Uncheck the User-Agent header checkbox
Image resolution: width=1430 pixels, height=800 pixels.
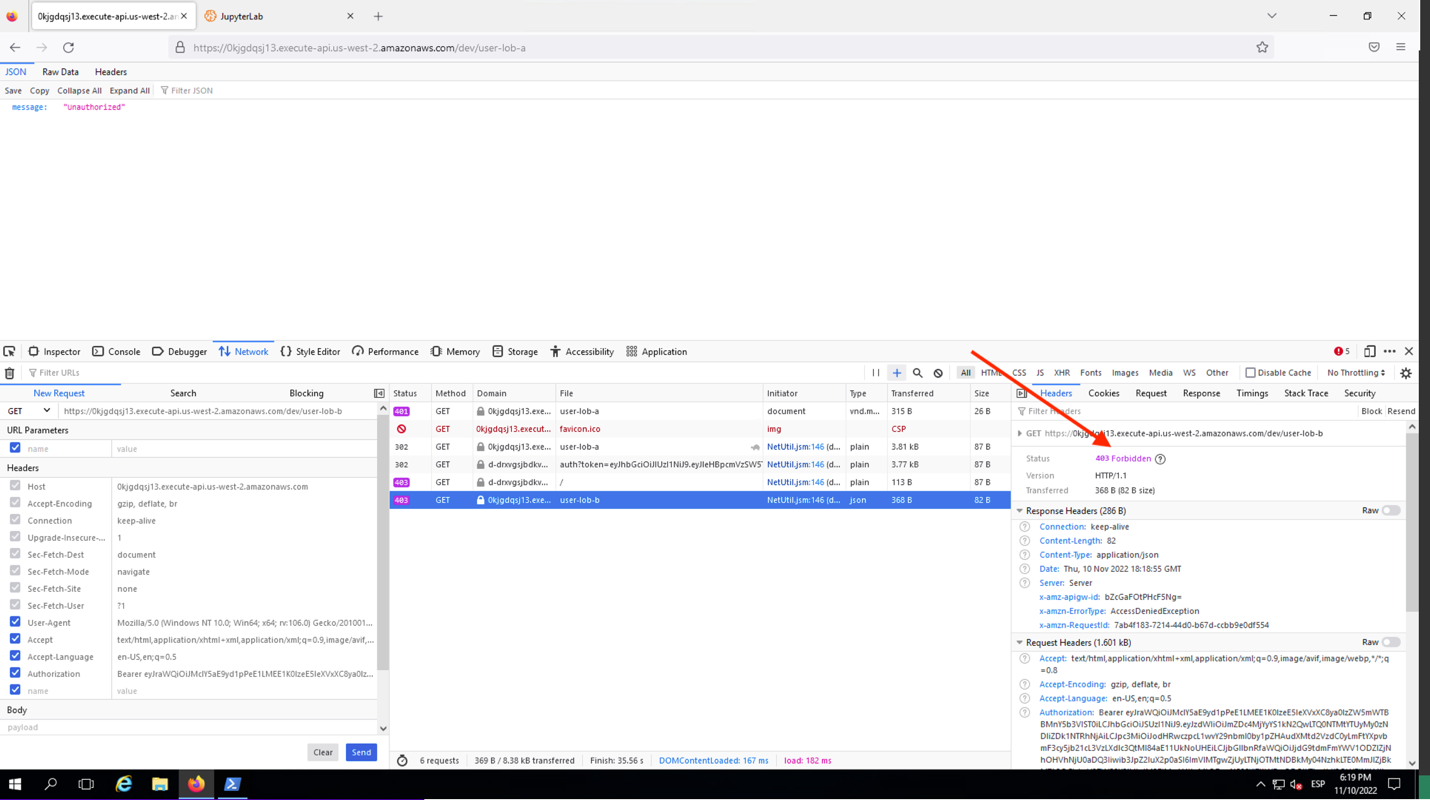(x=15, y=622)
